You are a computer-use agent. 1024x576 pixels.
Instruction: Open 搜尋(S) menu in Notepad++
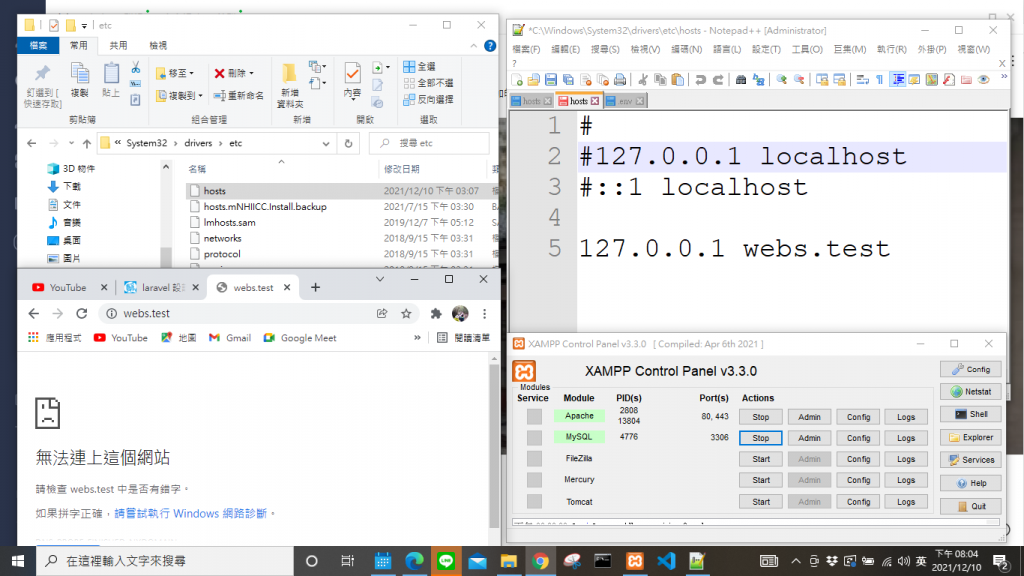coord(605,49)
